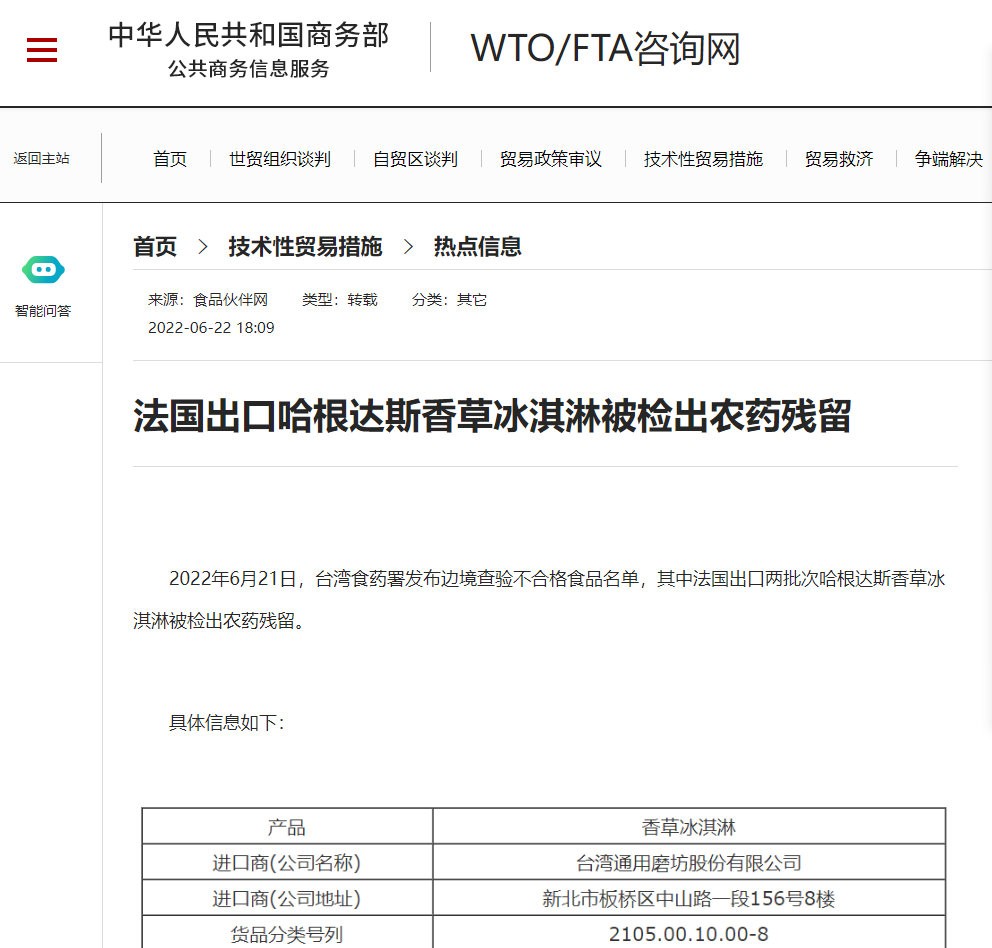Click the importer name 台湾通用磨坊股份有限公司
992x948 pixels.
coord(689,862)
